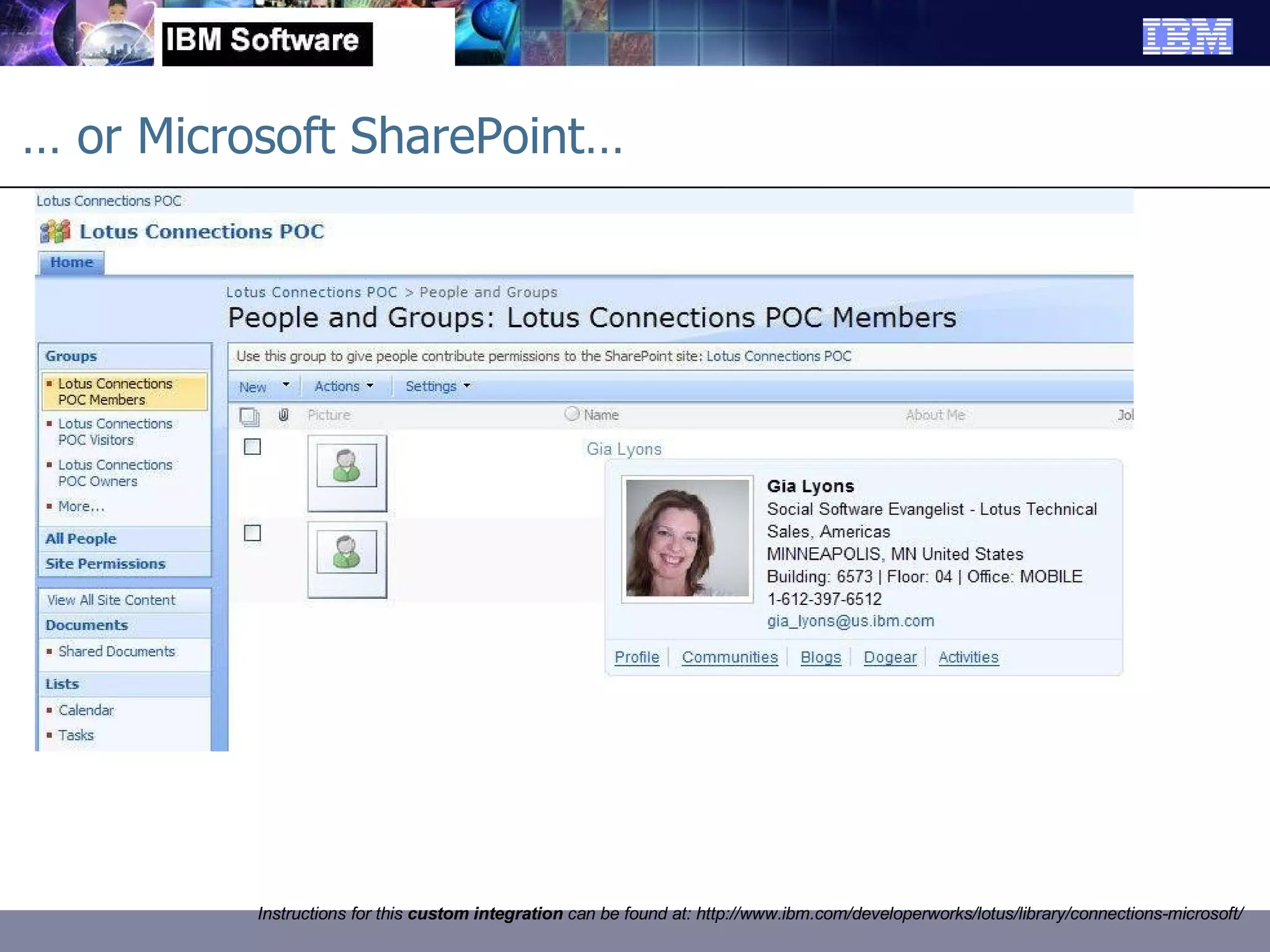Click Lotus Connections POC breadcrumb link

tap(311, 292)
